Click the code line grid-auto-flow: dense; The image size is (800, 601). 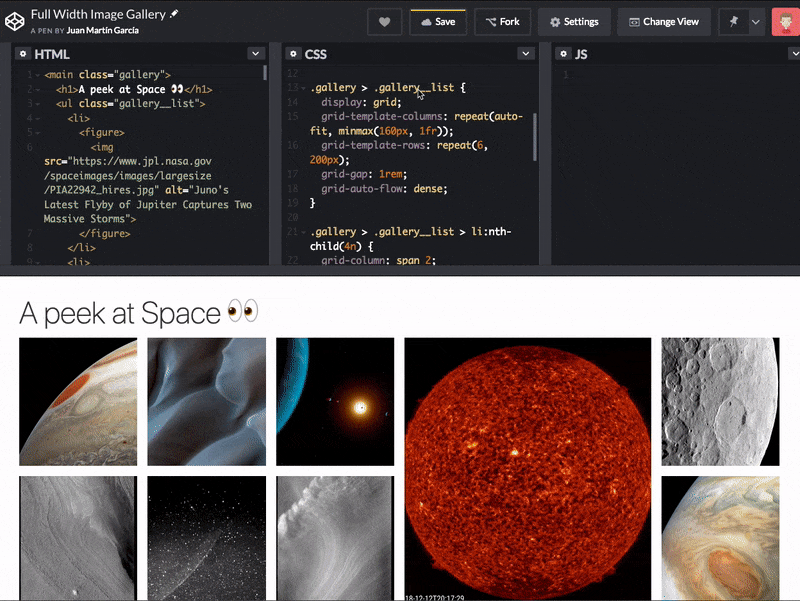[x=384, y=189]
